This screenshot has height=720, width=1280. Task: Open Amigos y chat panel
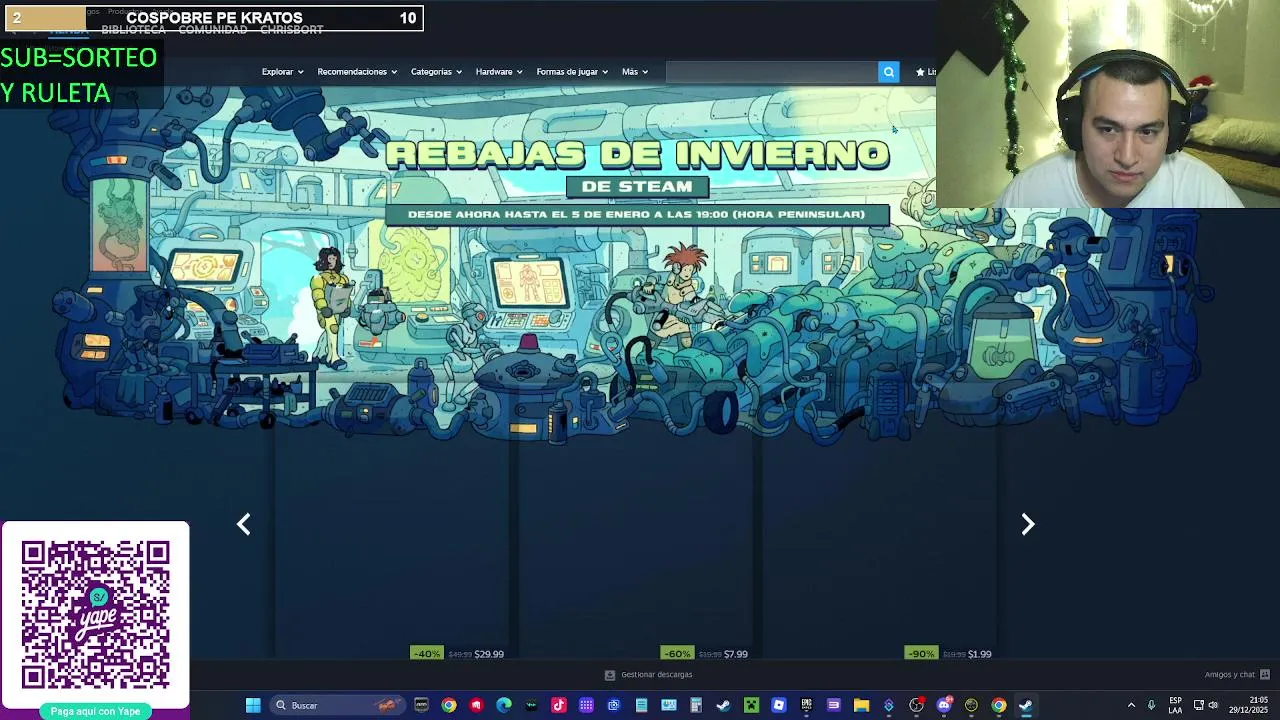(x=1237, y=675)
